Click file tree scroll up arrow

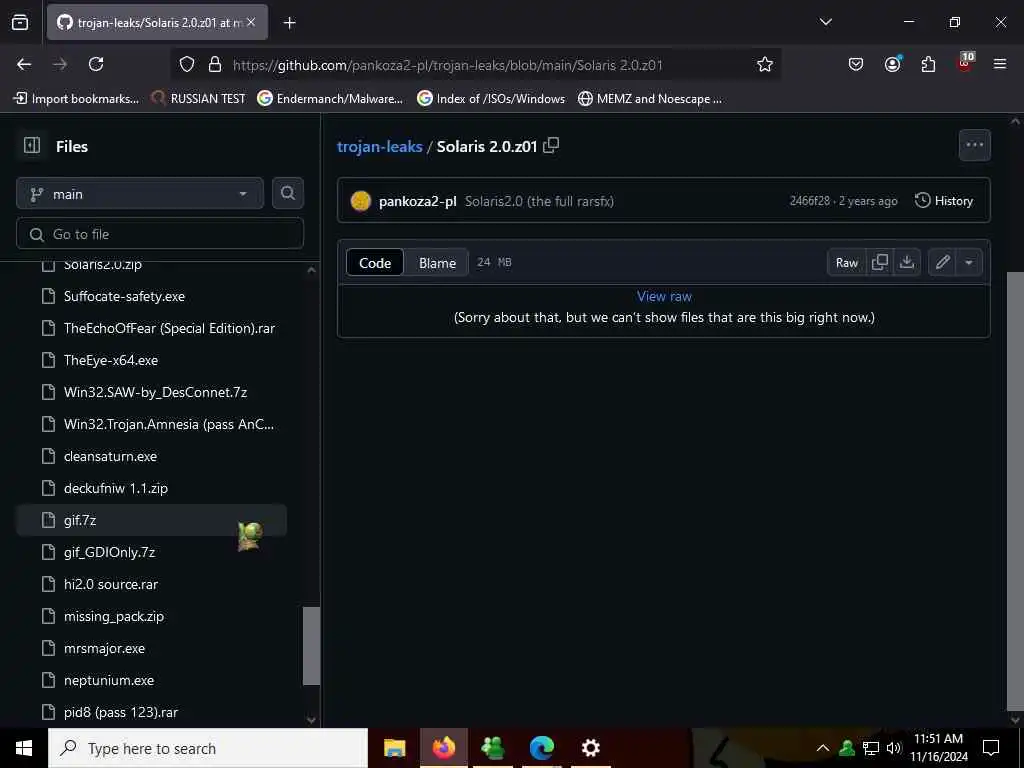tap(312, 270)
